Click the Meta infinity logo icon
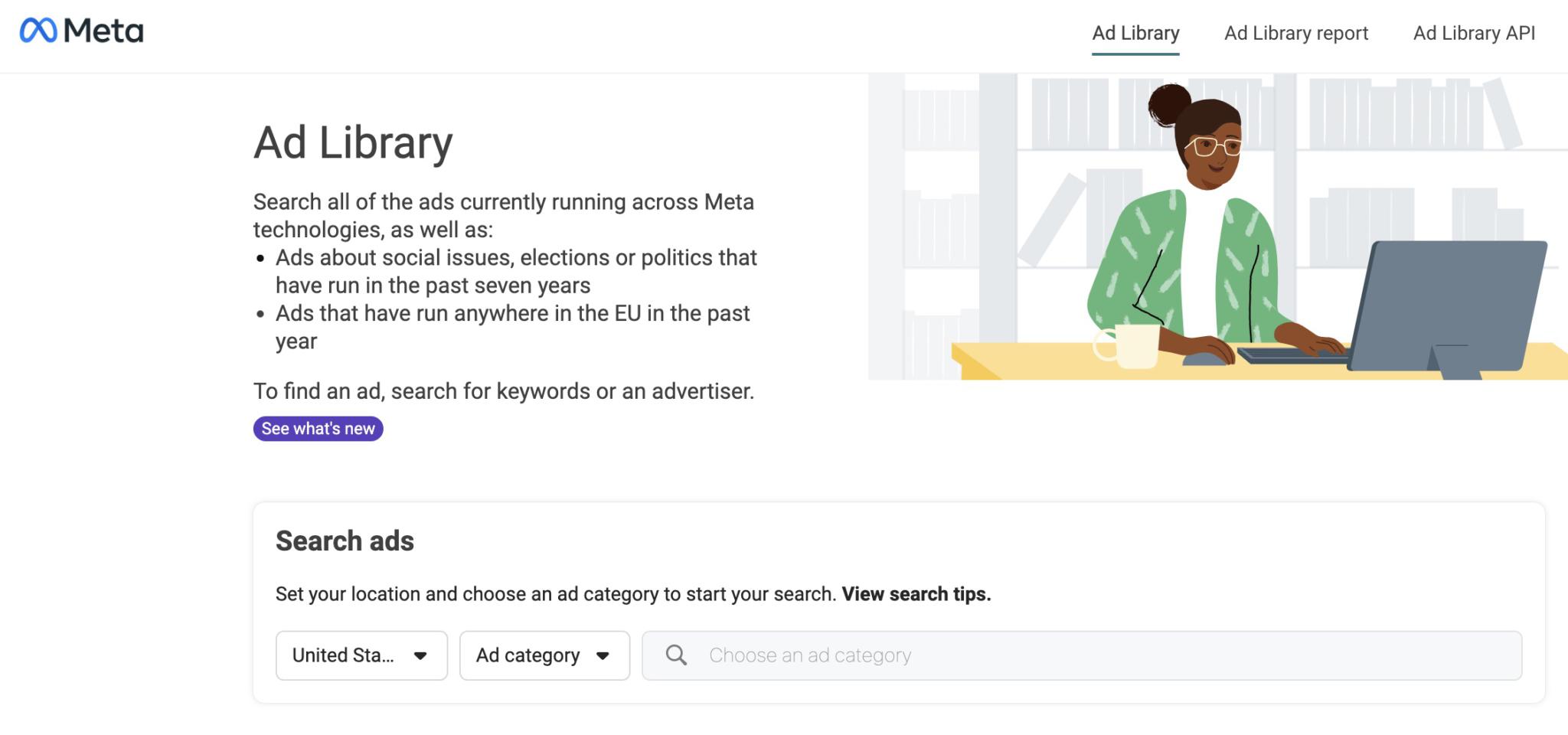 (40, 31)
